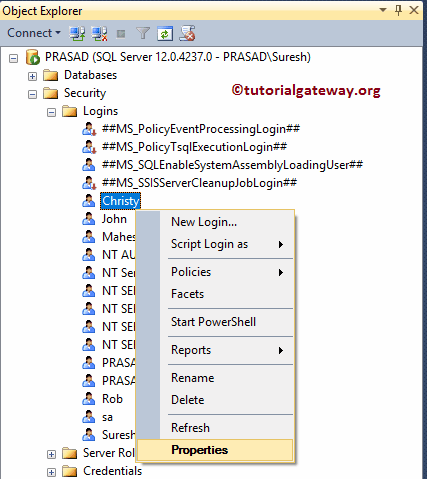This screenshot has width=427, height=479.
Task: Click the ##MS_SSISServerCleanupJobLogin## user icon
Action: point(89,183)
